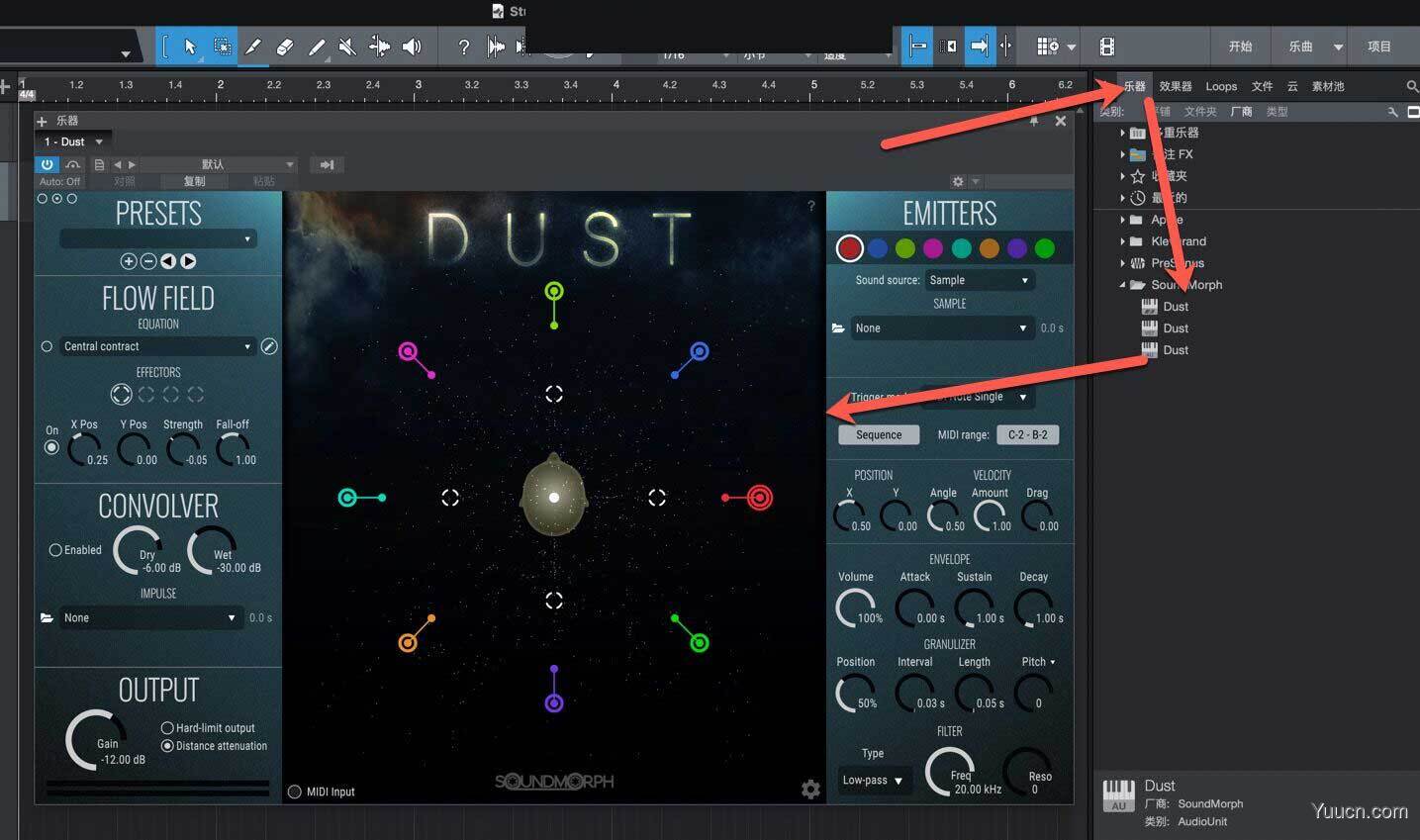Select the first effector circle
The image size is (1420, 840).
click(x=121, y=394)
